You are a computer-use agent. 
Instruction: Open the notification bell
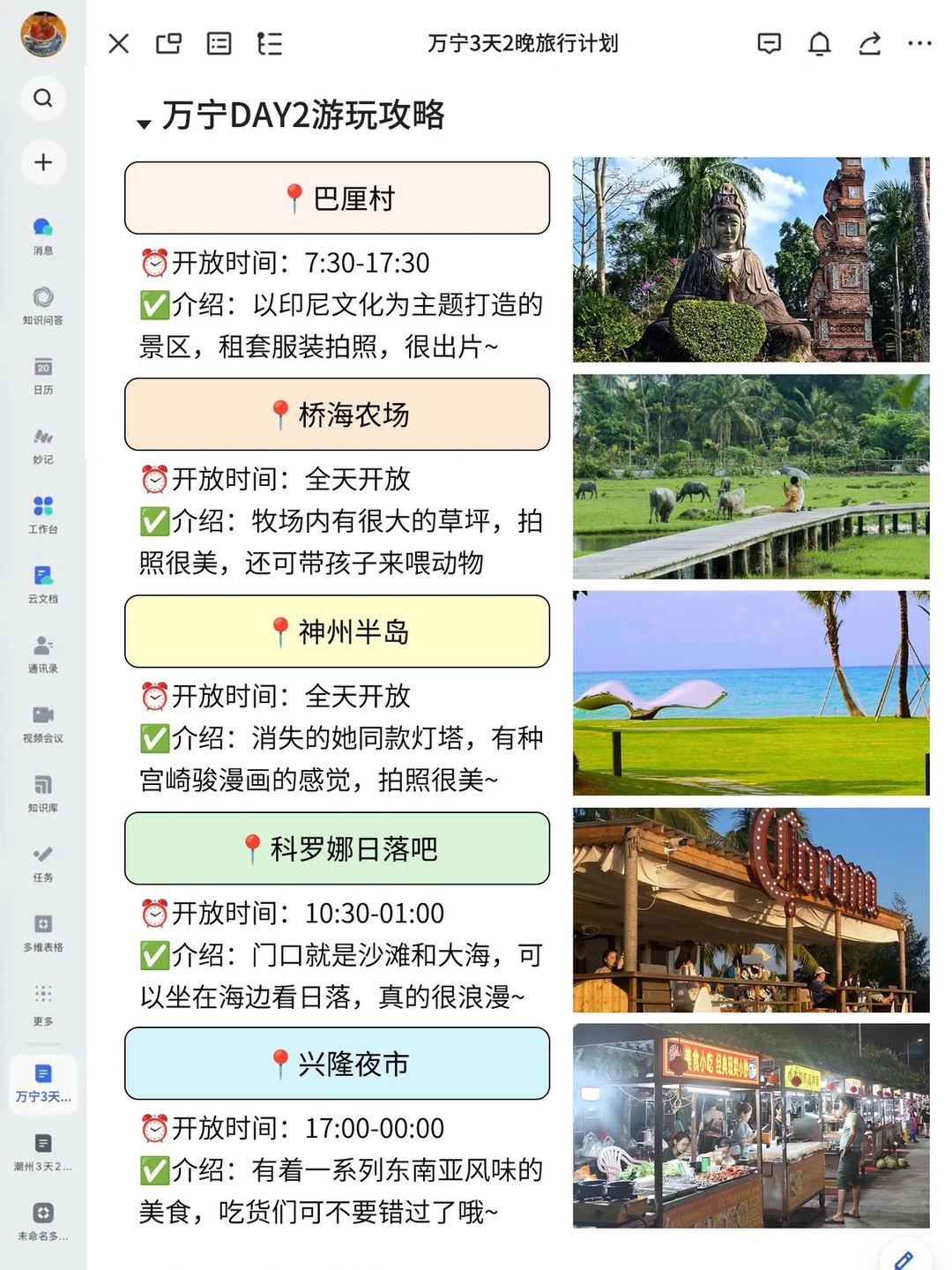pyautogui.click(x=819, y=42)
